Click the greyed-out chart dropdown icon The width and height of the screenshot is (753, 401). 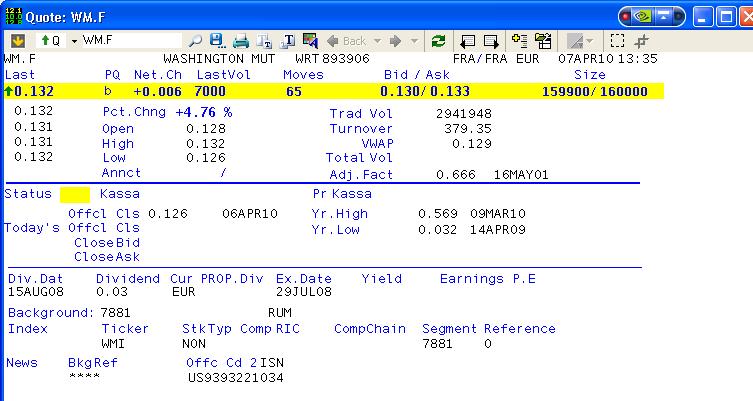click(580, 41)
